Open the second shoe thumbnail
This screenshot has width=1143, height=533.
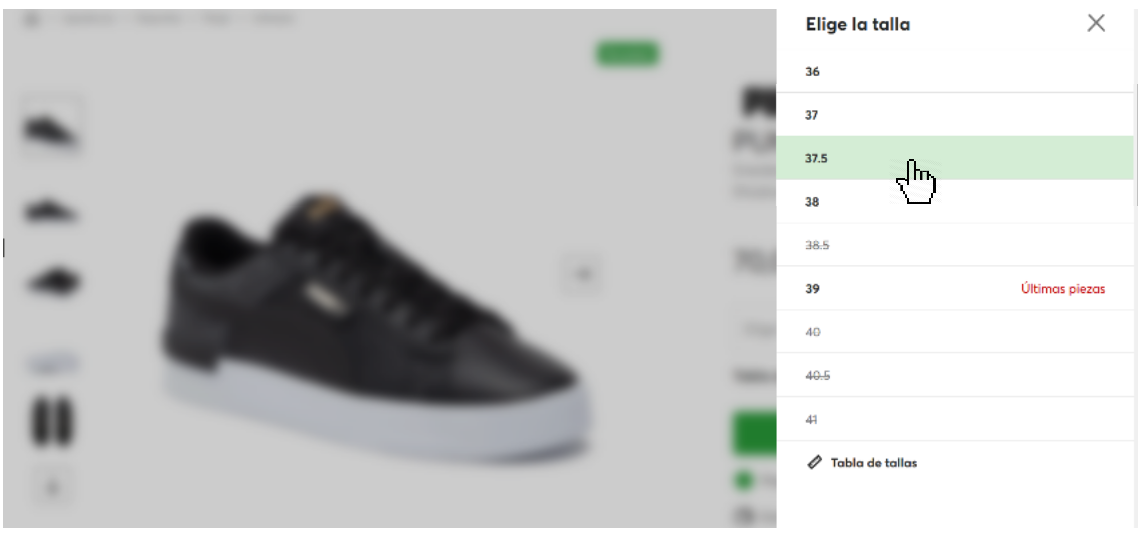pos(51,209)
